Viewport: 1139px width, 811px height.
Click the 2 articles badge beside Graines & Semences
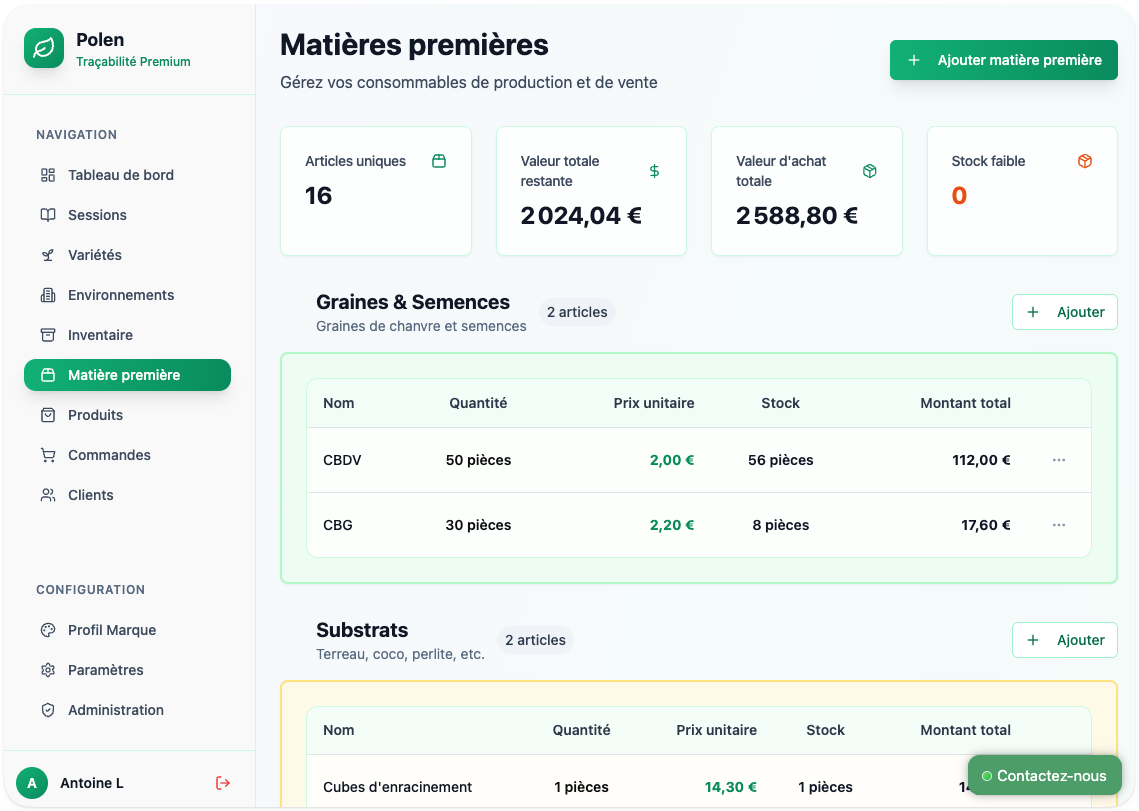coord(577,312)
